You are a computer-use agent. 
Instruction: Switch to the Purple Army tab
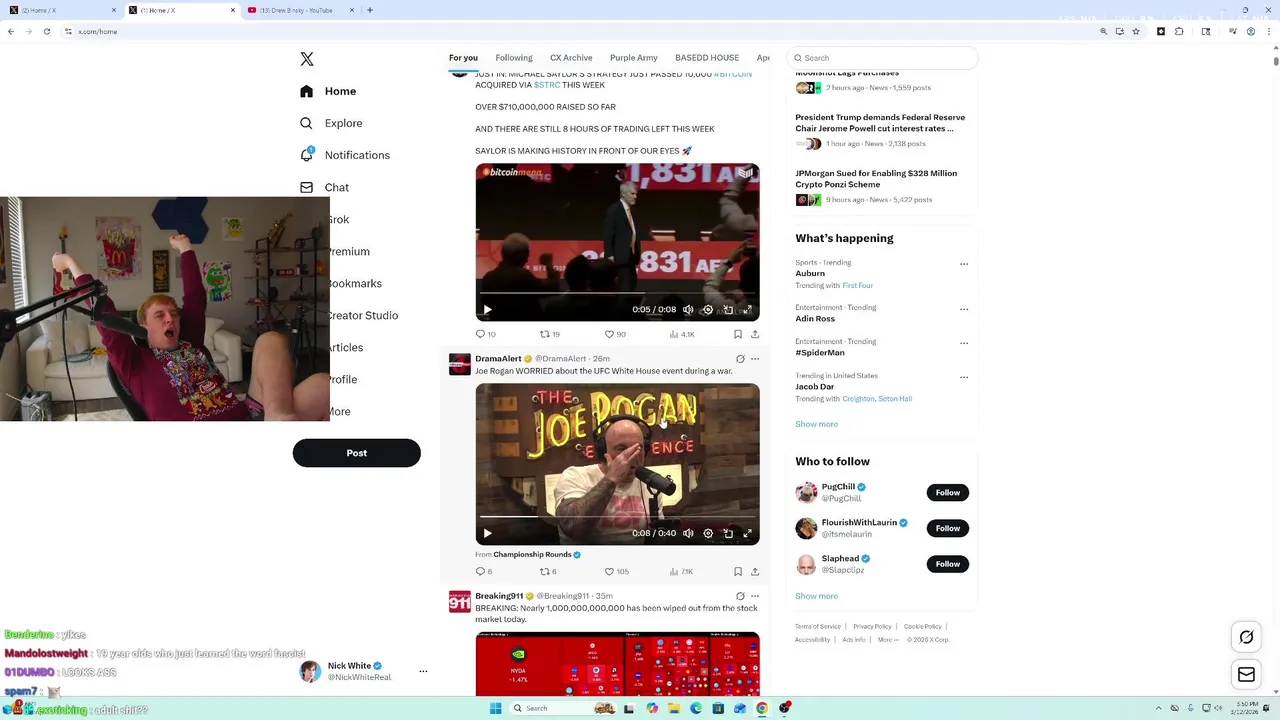pos(634,58)
